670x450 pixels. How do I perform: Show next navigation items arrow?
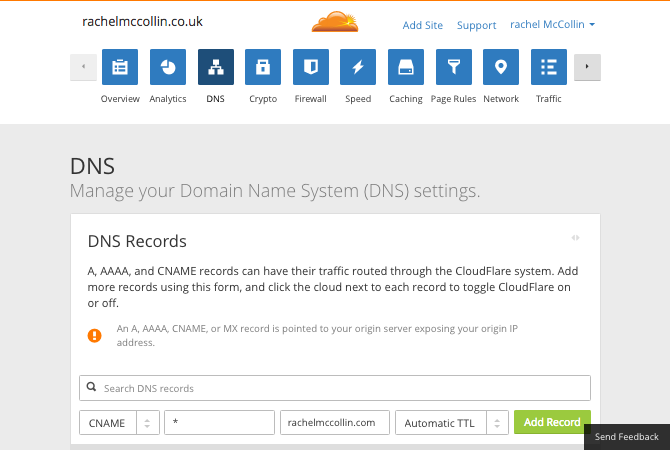(587, 67)
